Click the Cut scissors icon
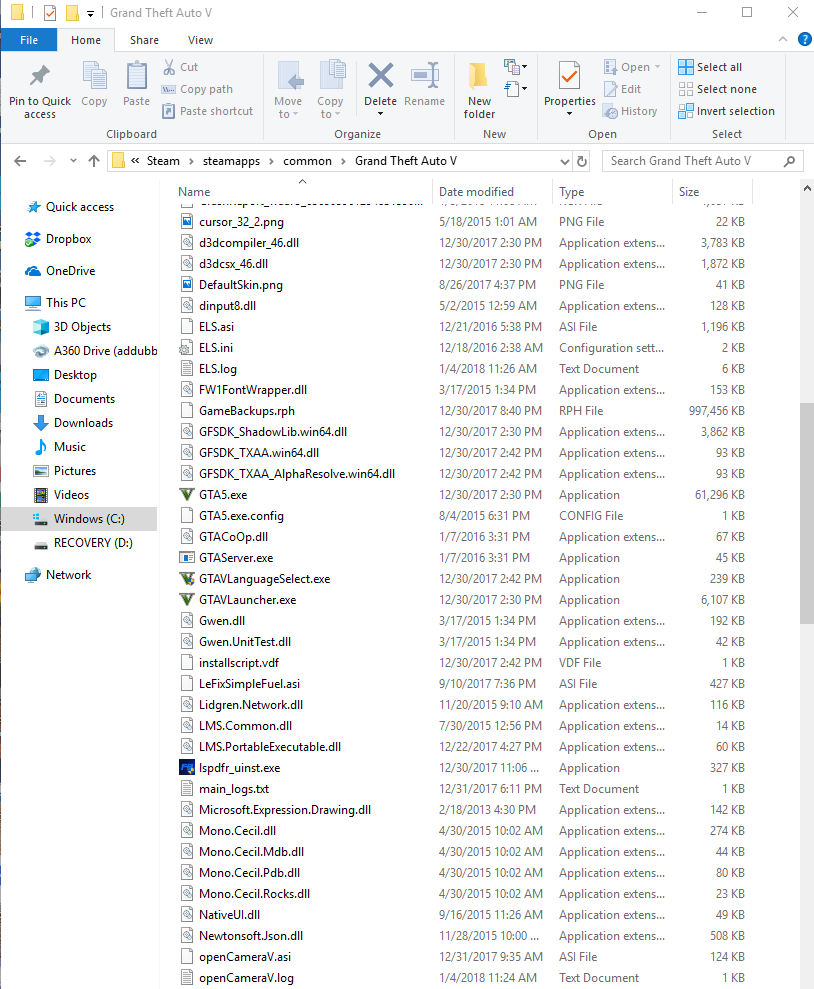The height and width of the screenshot is (989, 814). point(169,67)
